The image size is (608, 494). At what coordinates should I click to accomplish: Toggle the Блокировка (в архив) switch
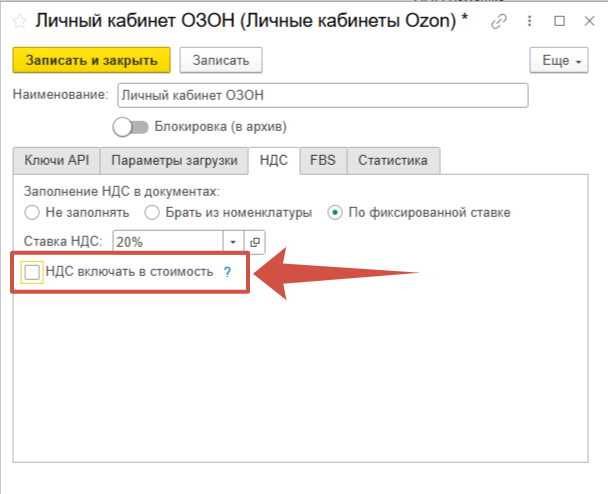pos(130,127)
